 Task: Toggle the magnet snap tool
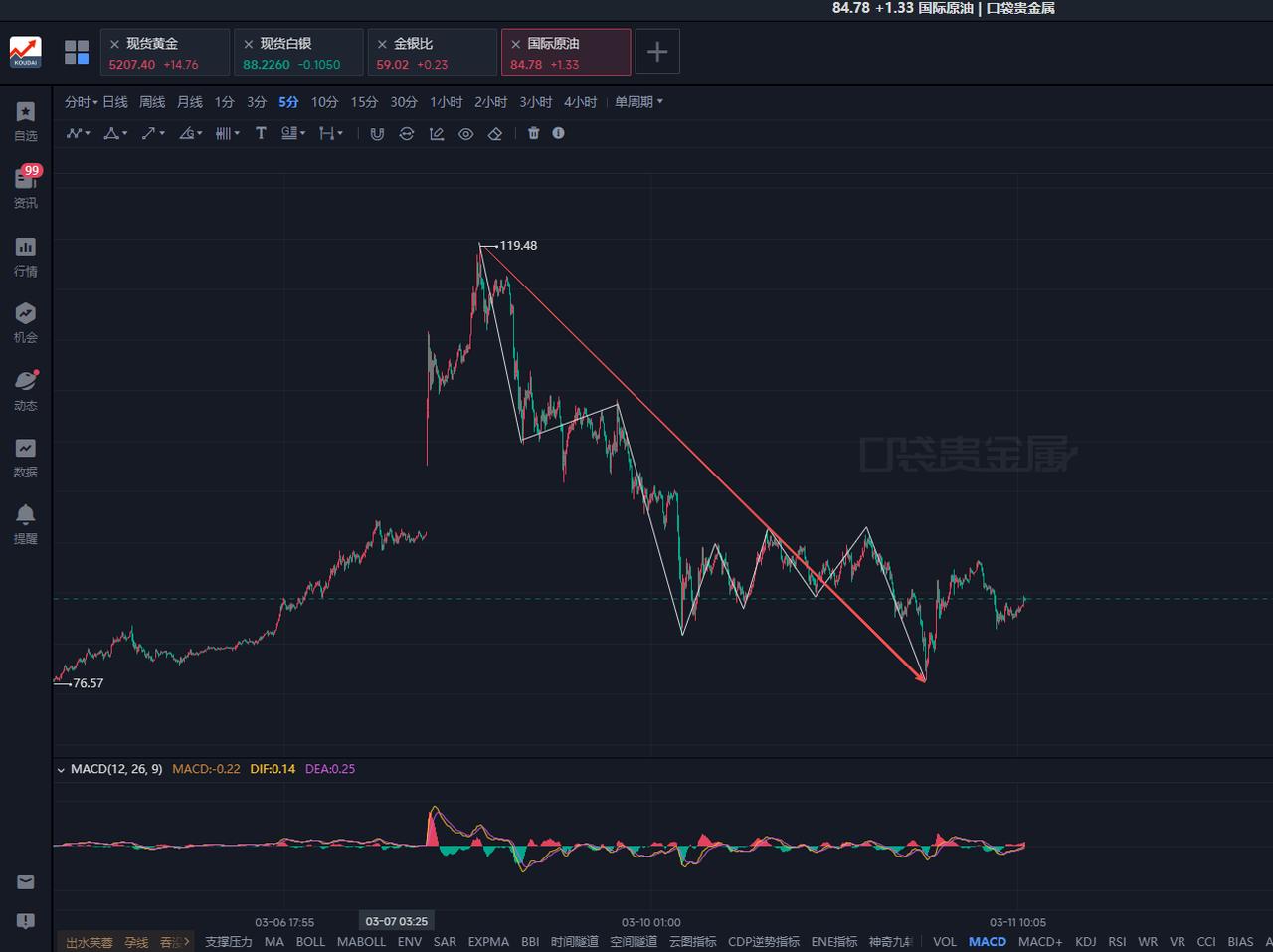(377, 133)
